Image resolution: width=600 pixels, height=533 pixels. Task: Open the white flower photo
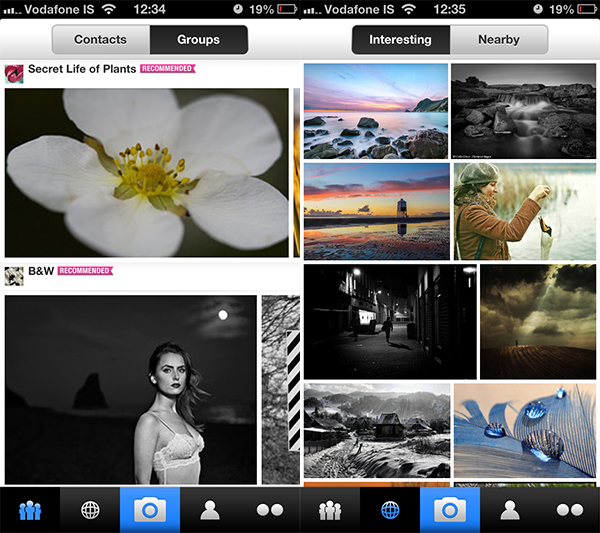point(146,172)
